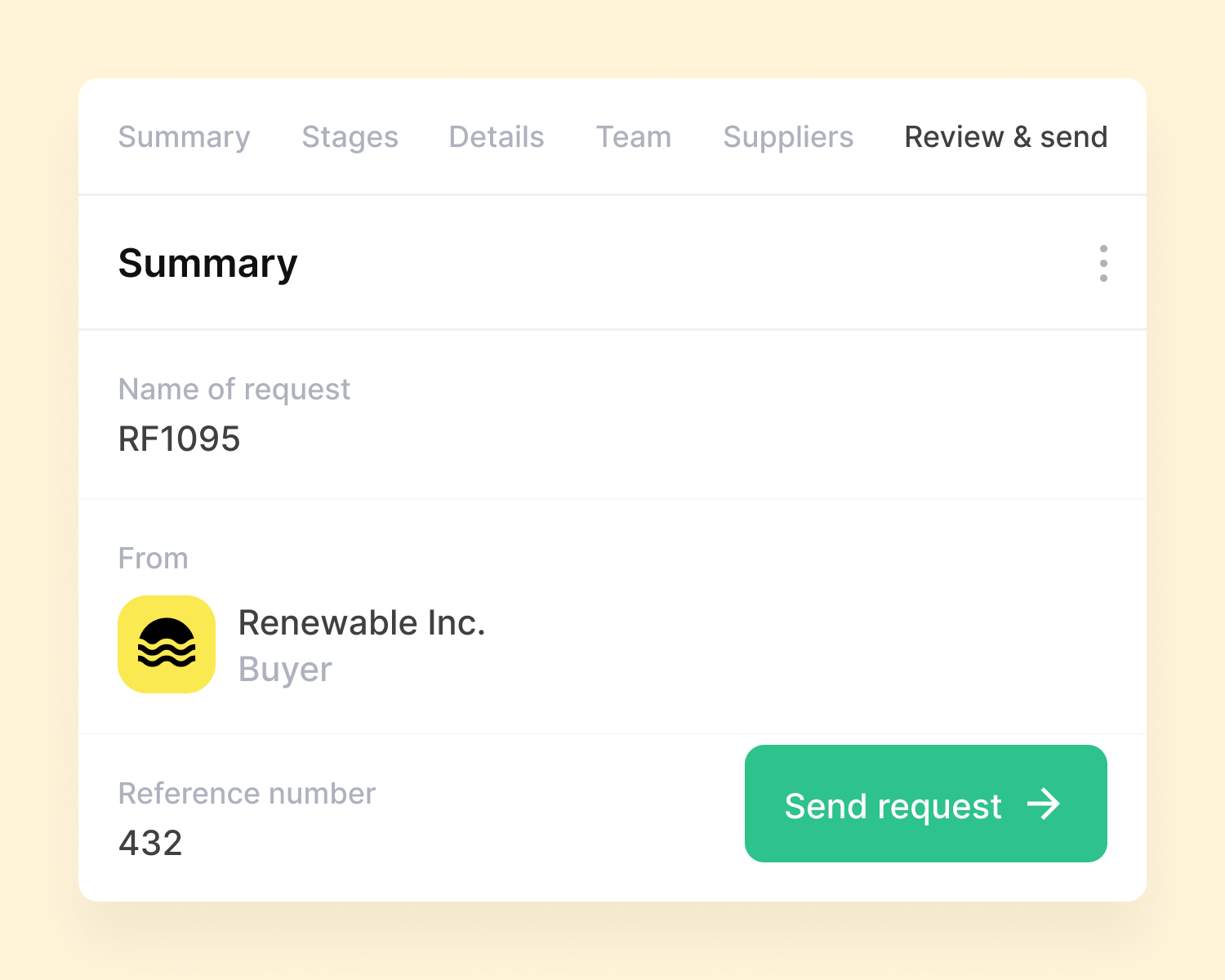Screen dimensions: 1225x980
Task: Open the Suppliers tab
Action: (x=788, y=137)
